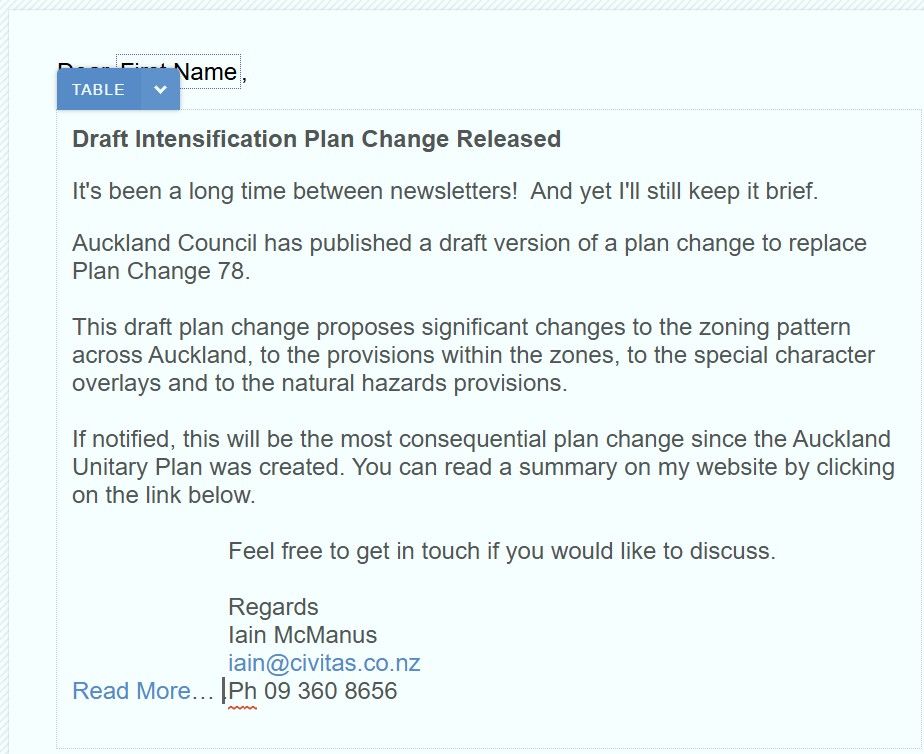Click the name Iain McManus
924x754 pixels.
pyautogui.click(x=302, y=635)
